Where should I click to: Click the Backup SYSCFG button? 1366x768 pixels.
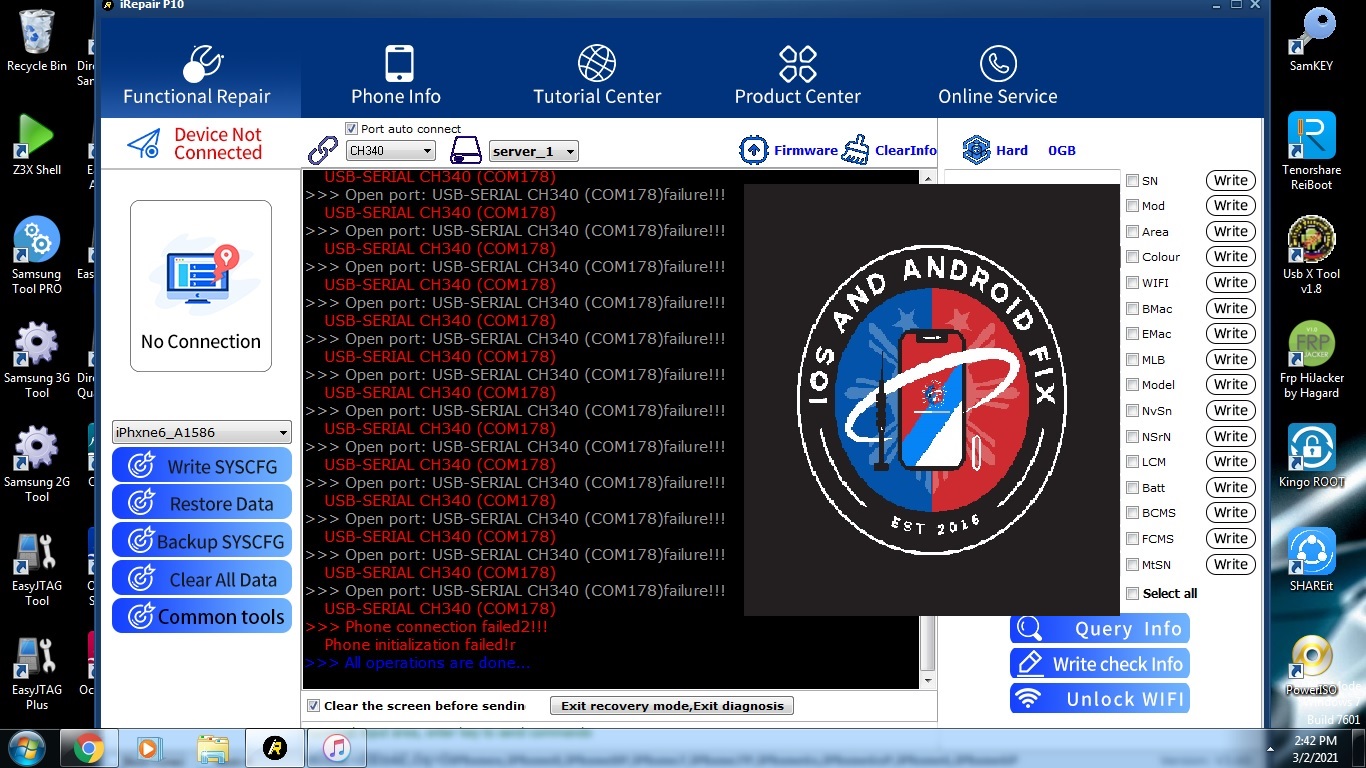pos(202,541)
